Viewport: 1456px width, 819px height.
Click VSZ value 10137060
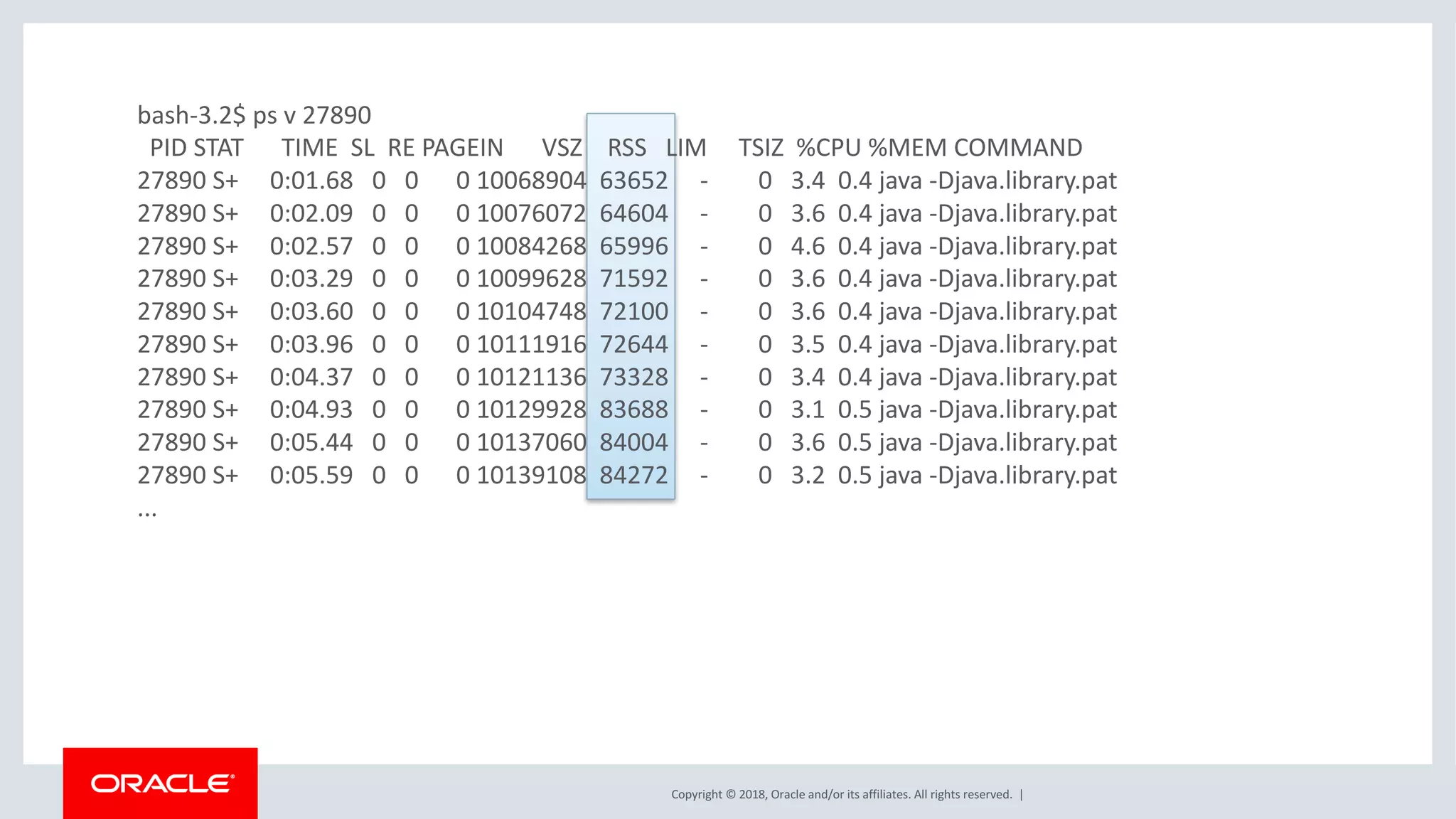(531, 442)
